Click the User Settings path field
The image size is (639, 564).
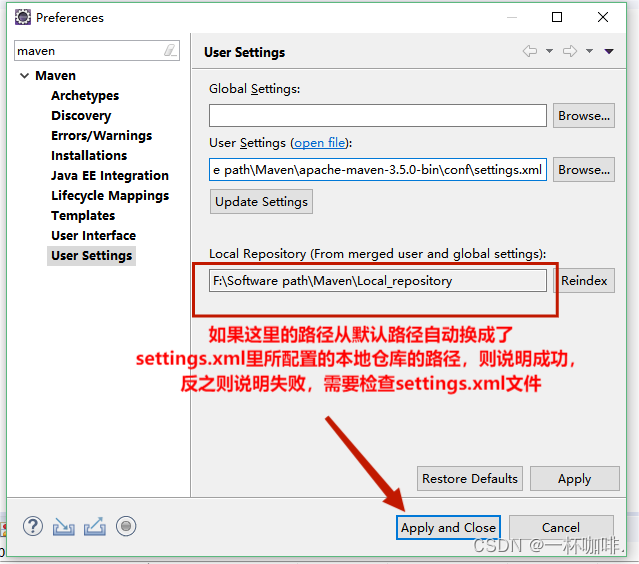click(378, 170)
